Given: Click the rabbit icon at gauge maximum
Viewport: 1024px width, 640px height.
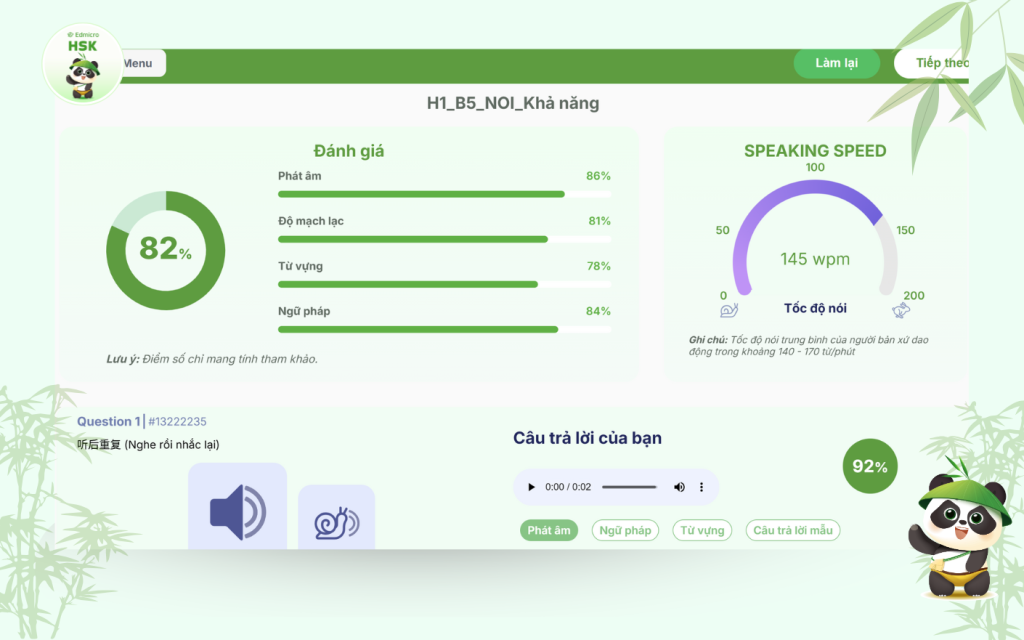Looking at the screenshot, I should [901, 311].
